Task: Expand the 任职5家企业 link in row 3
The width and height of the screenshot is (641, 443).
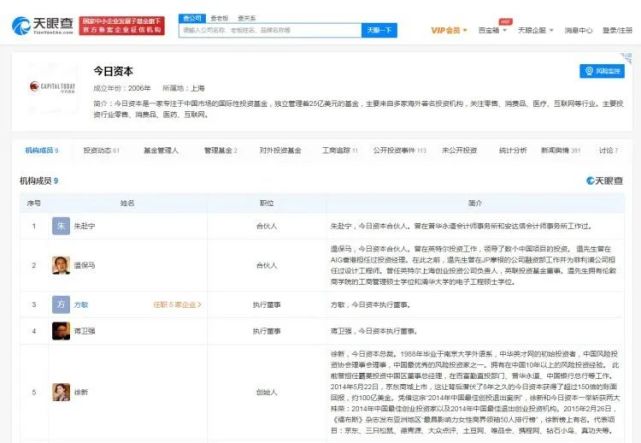Action: tap(177, 305)
